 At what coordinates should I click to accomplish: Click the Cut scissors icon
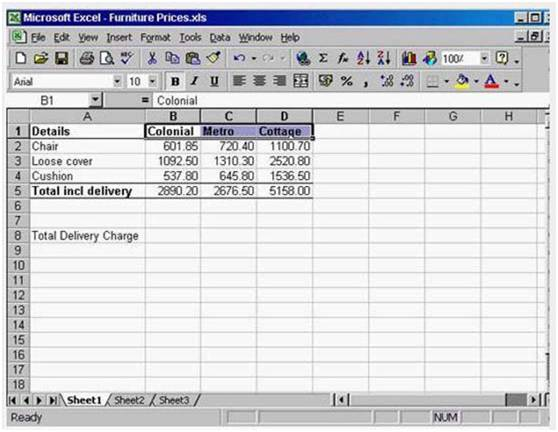[x=152, y=58]
